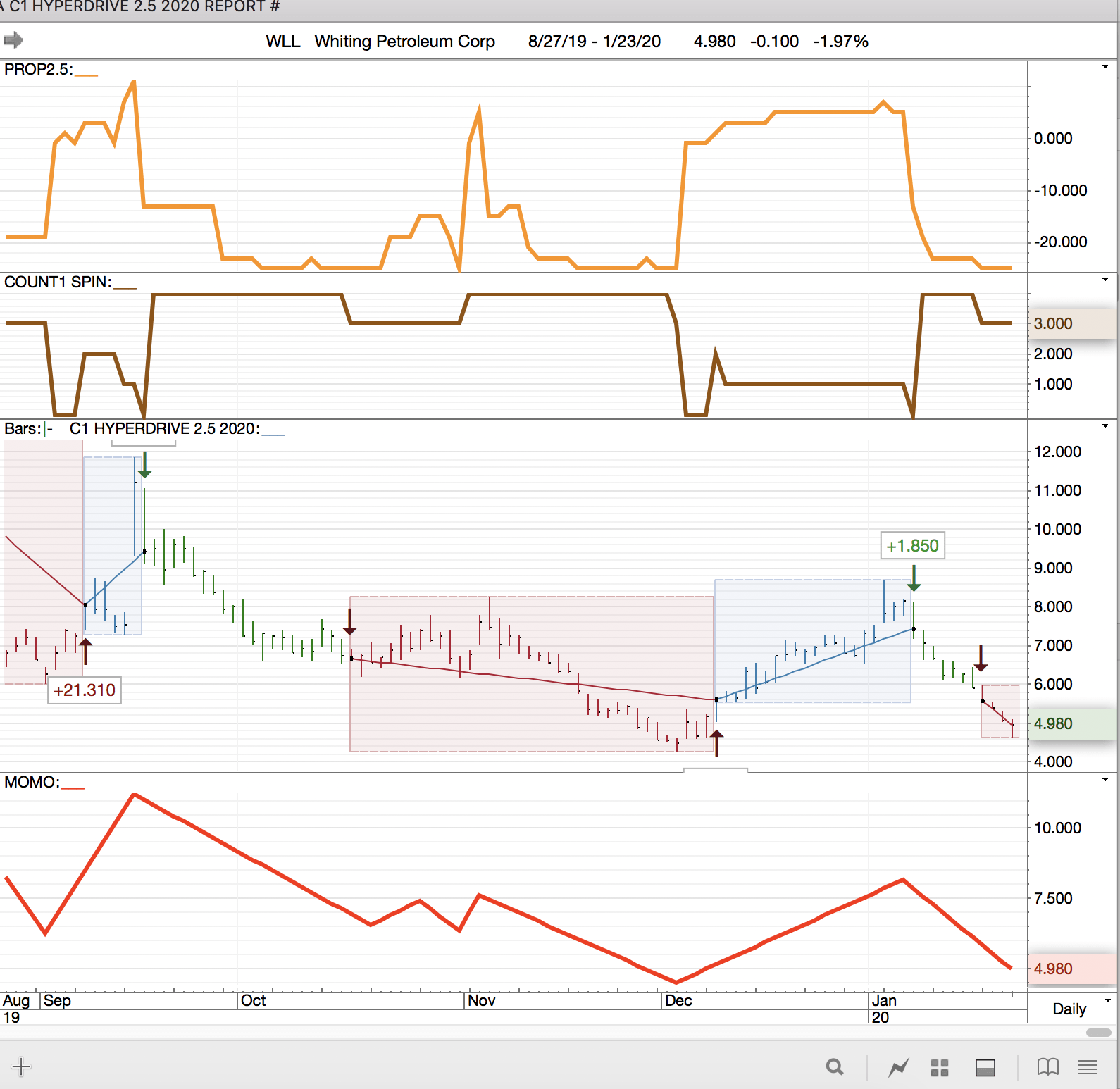Click the PROP2.5 orange line legend swatch
This screenshot has height=1089, width=1120.
click(86, 74)
